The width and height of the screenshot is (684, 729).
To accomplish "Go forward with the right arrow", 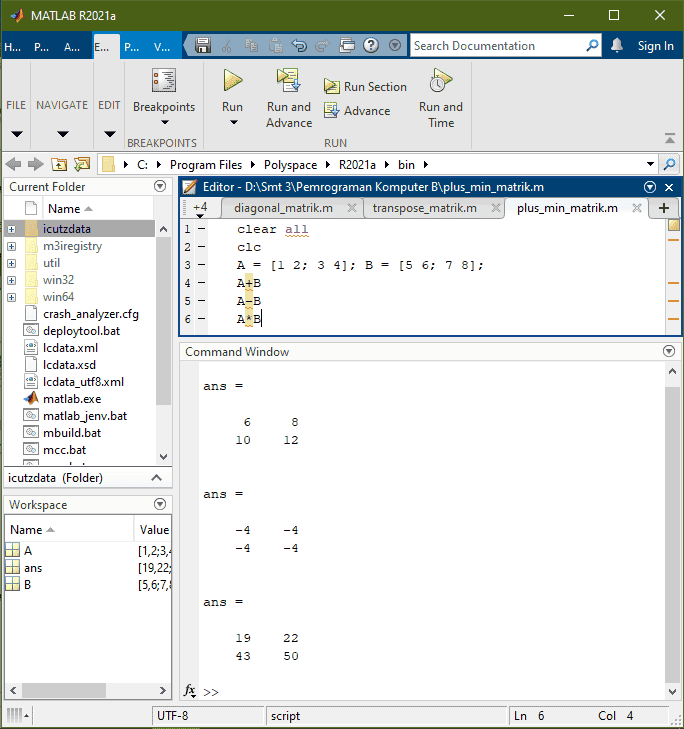I will click(36, 164).
